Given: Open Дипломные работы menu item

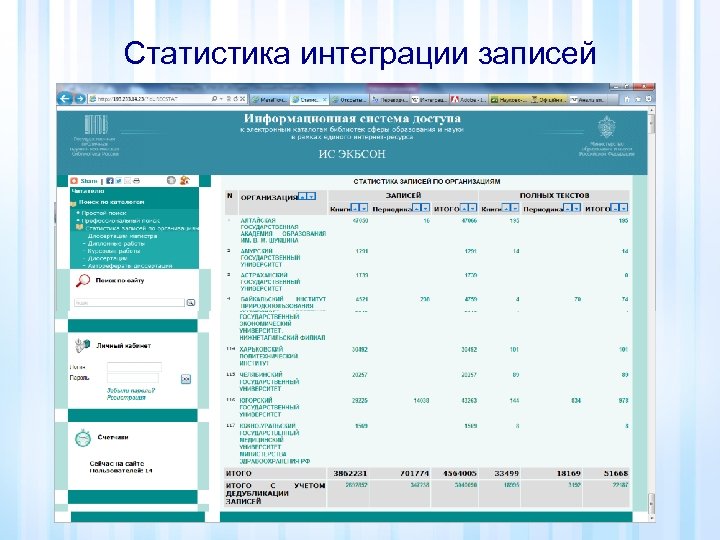Looking at the screenshot, I should pyautogui.click(x=116, y=243).
